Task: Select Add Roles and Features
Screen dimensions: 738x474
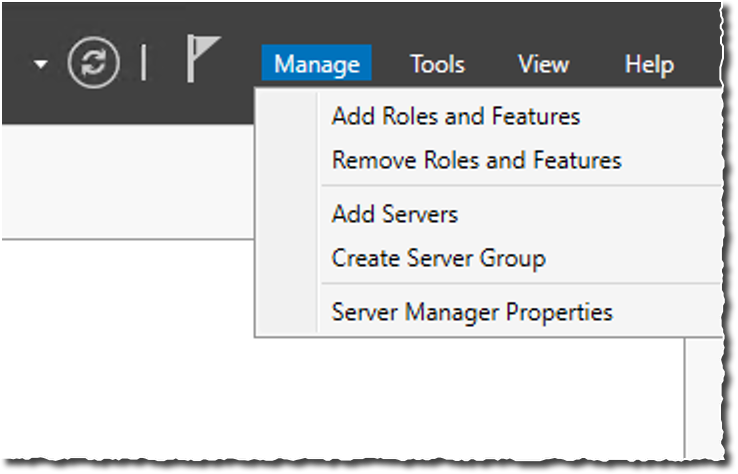Action: pos(455,116)
